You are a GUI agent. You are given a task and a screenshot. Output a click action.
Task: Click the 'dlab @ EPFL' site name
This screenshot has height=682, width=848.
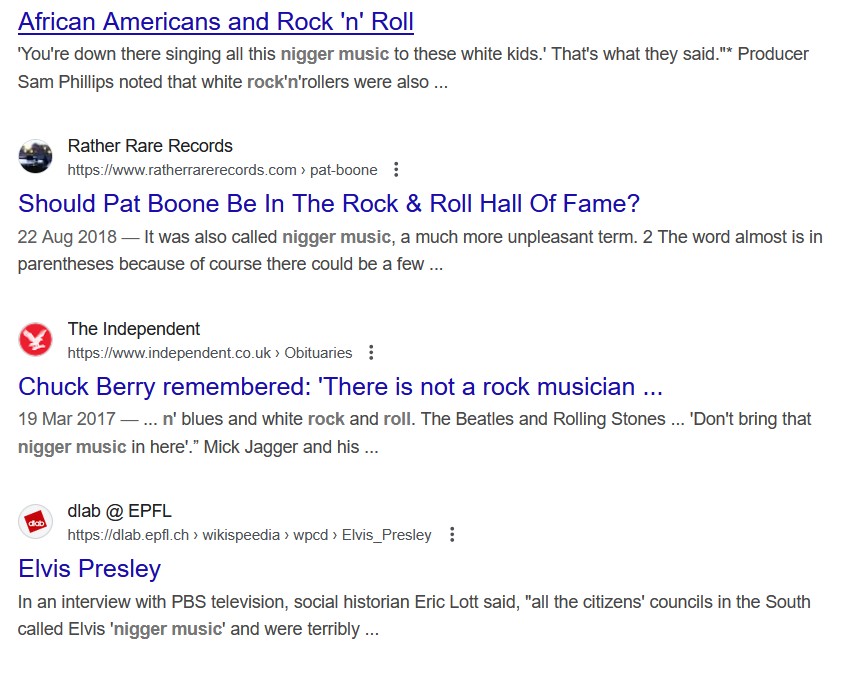point(120,511)
